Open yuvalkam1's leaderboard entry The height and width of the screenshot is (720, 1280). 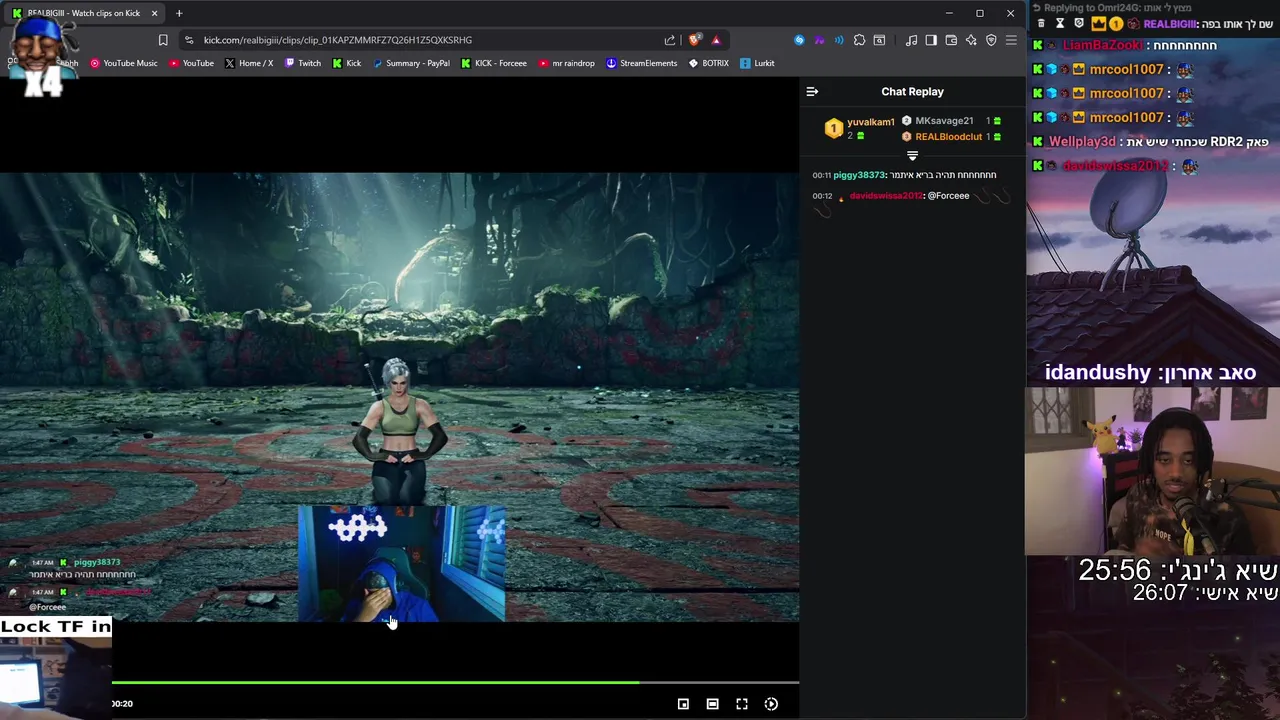click(x=859, y=128)
